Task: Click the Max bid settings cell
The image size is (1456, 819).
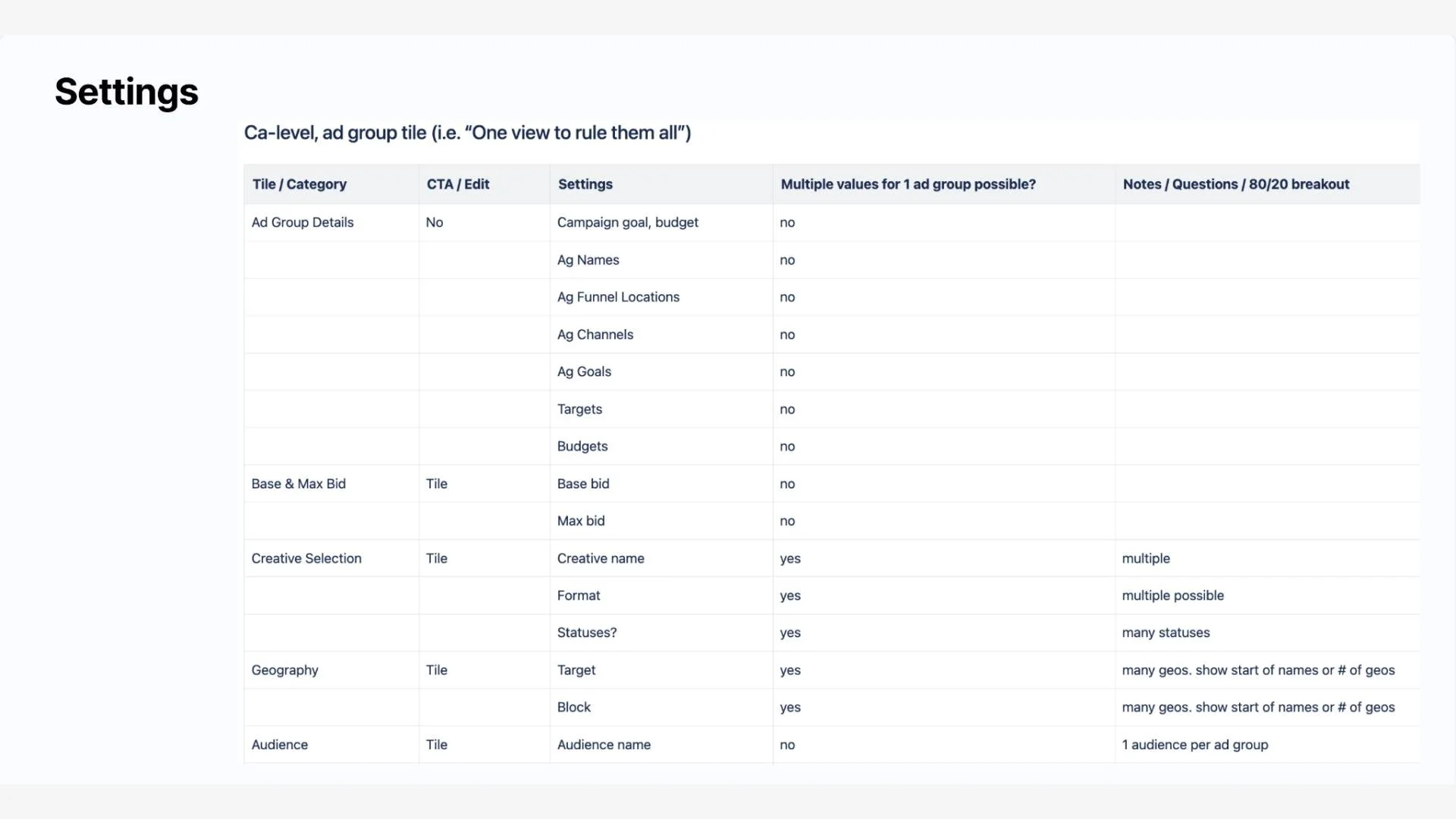Action: 581,521
